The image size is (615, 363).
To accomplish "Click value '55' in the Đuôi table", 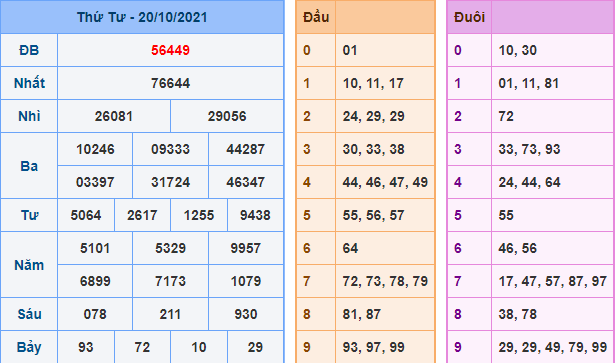I will pyautogui.click(x=506, y=215).
